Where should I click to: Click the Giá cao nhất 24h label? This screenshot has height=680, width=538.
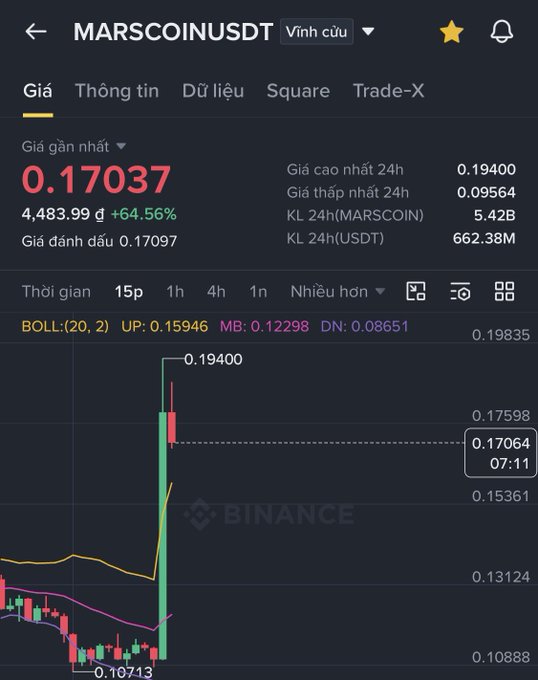click(x=345, y=170)
